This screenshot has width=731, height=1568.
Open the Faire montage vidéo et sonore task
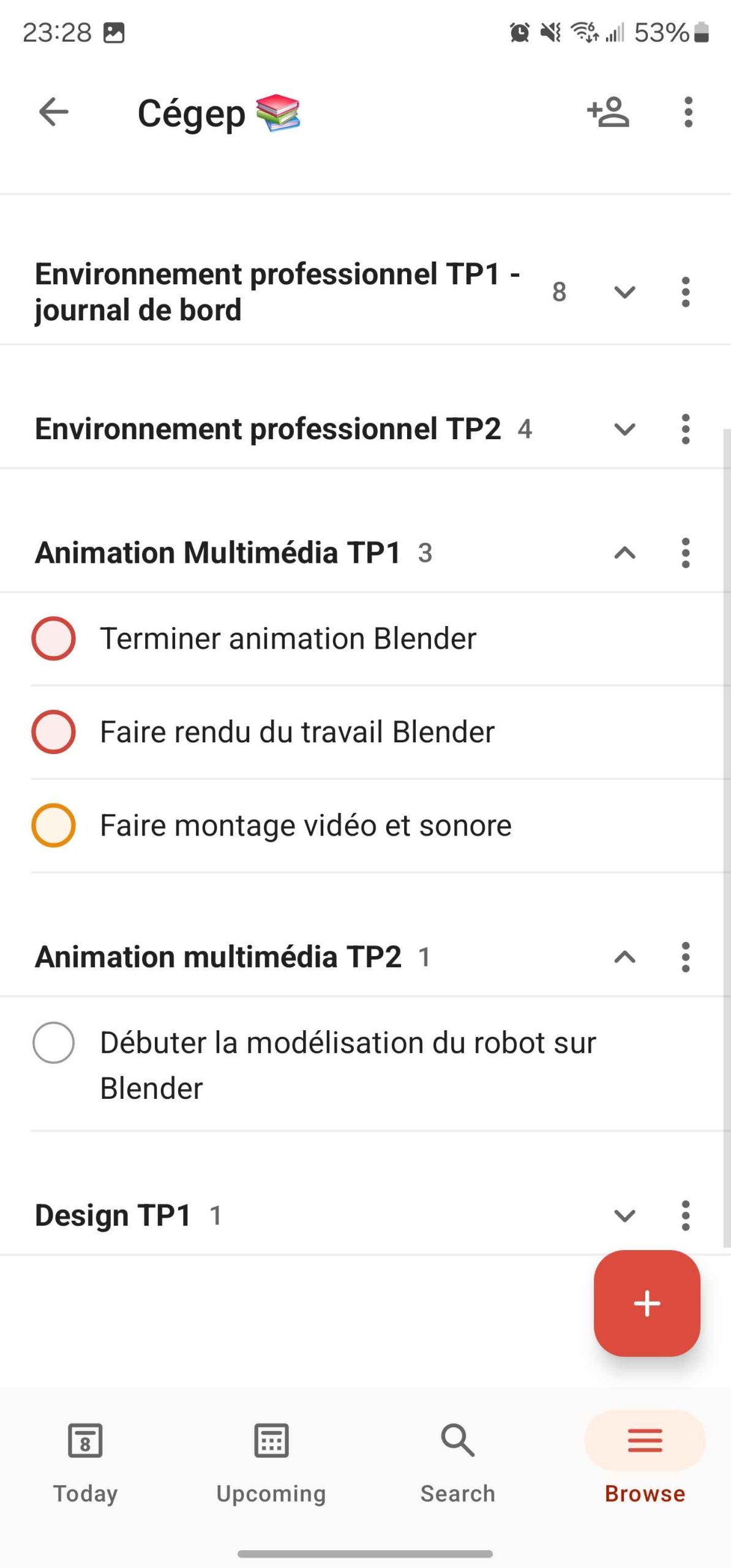point(306,825)
